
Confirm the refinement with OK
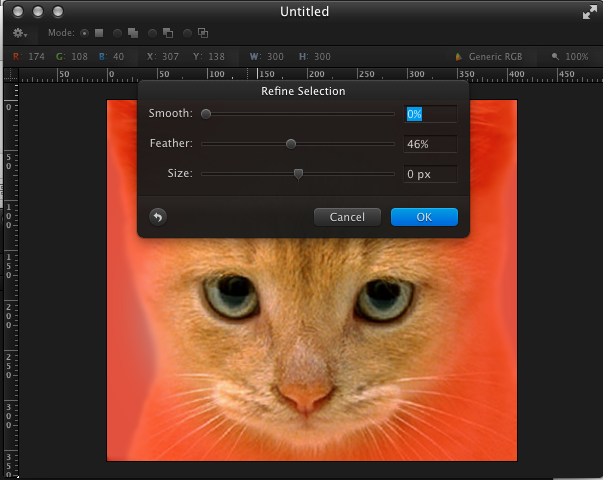[x=424, y=217]
